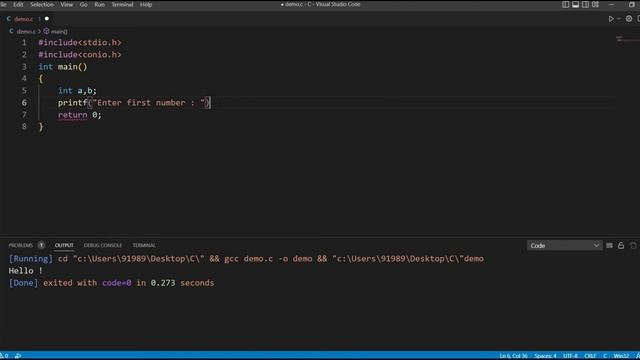Click the int a,b; declaration
The height and width of the screenshot is (360, 640).
coord(77,91)
